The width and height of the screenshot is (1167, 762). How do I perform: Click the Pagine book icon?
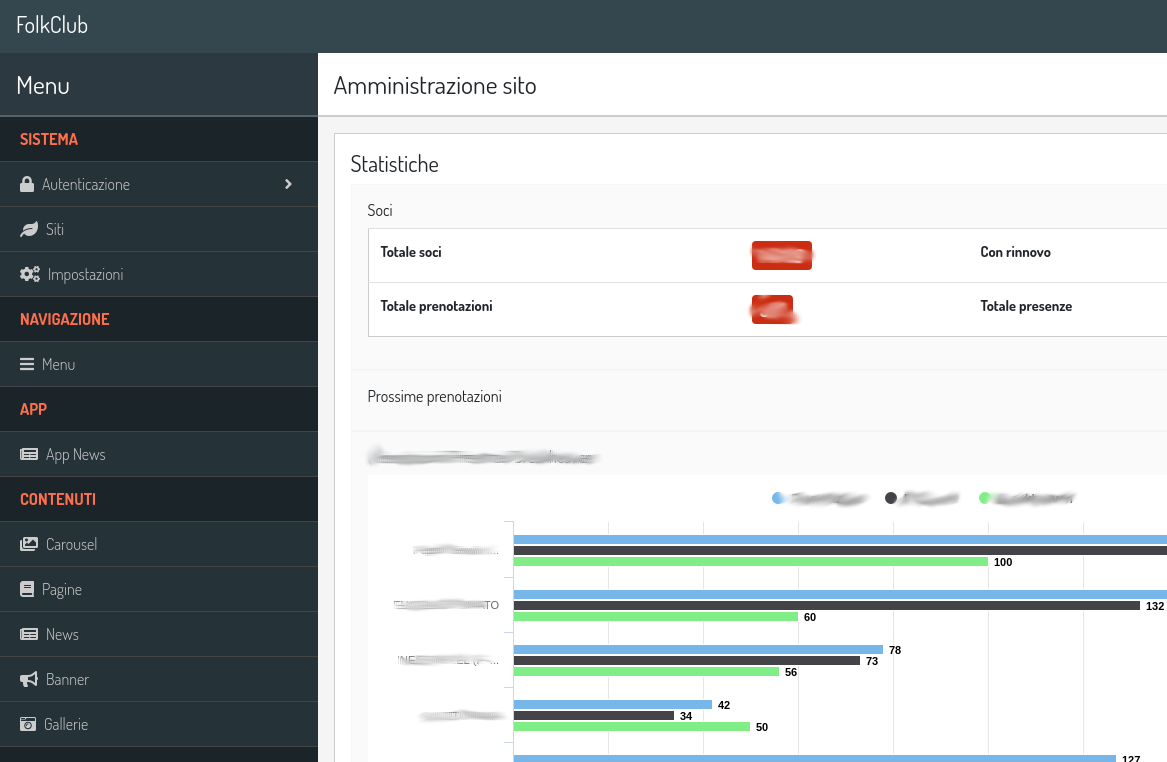click(28, 590)
